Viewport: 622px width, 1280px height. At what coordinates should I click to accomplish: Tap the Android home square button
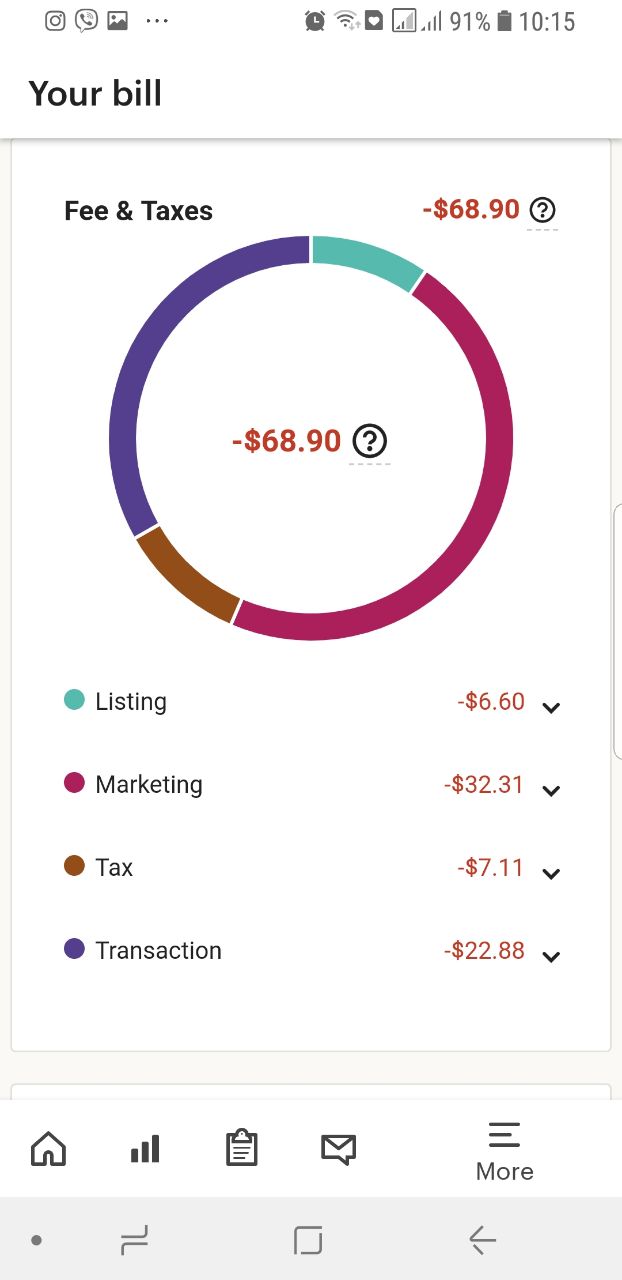pos(309,1241)
